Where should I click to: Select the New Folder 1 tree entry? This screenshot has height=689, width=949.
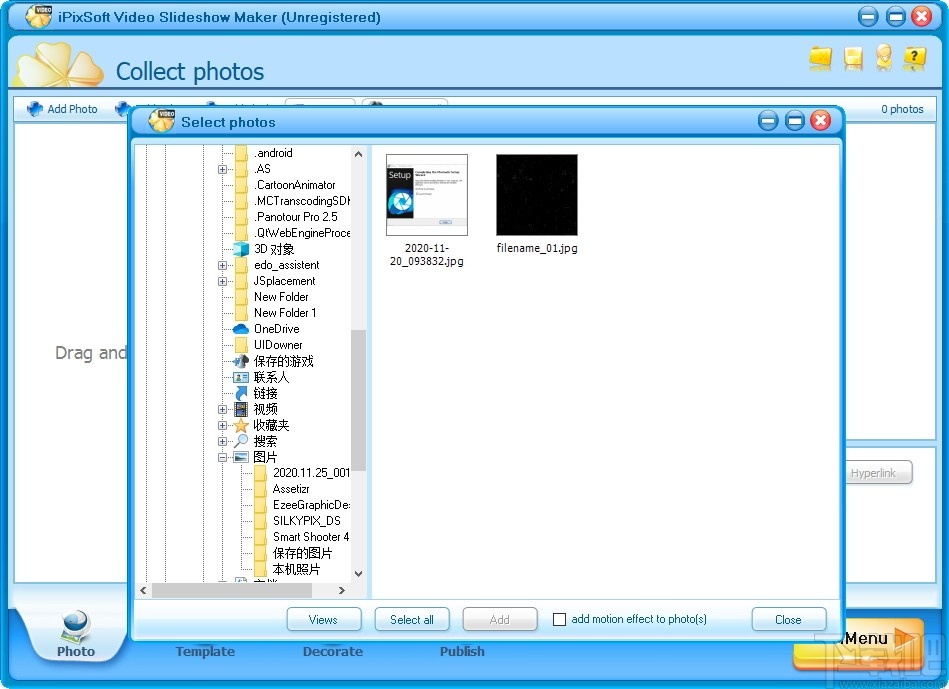283,313
